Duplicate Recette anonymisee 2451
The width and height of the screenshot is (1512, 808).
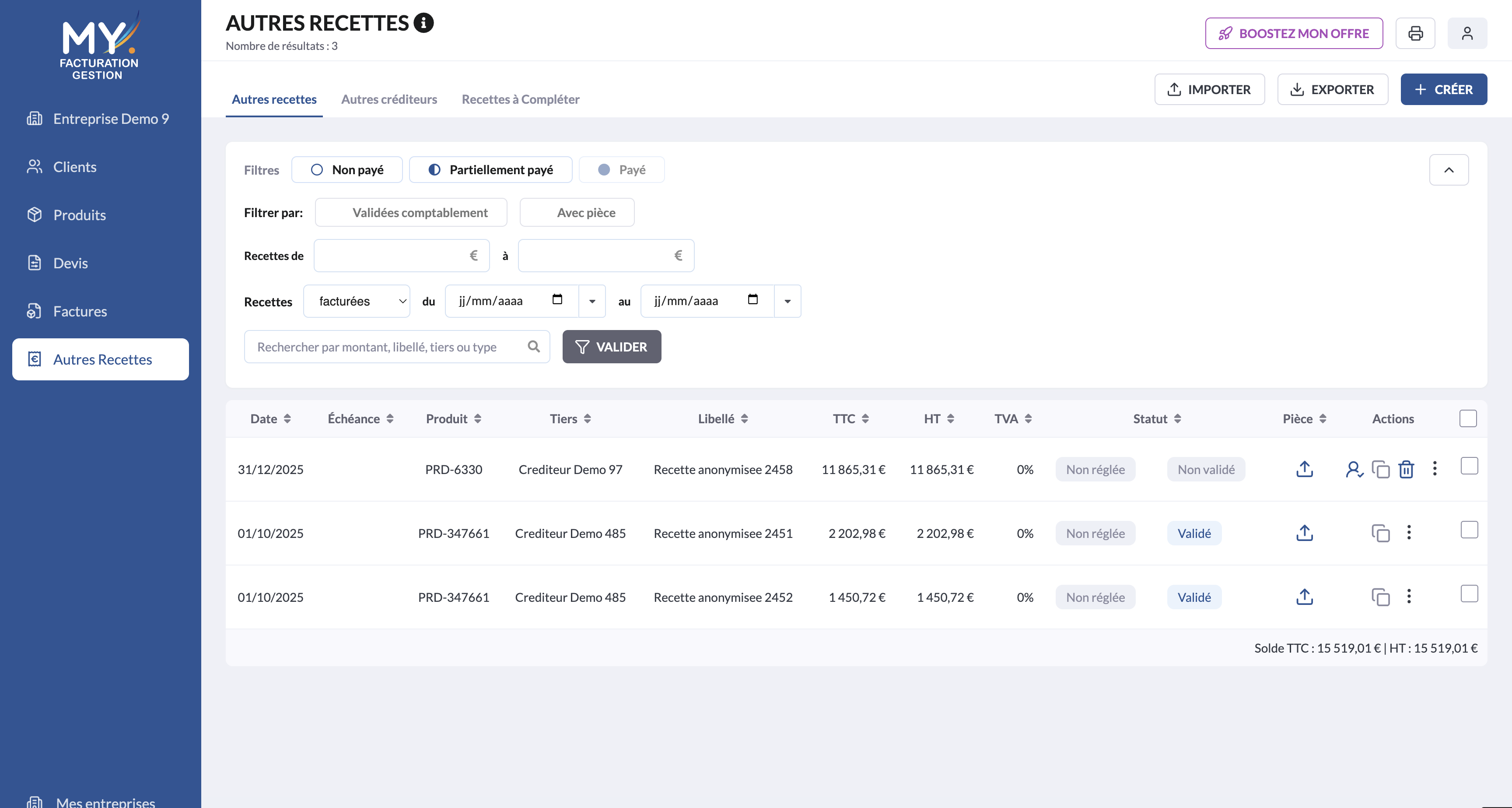click(x=1380, y=533)
